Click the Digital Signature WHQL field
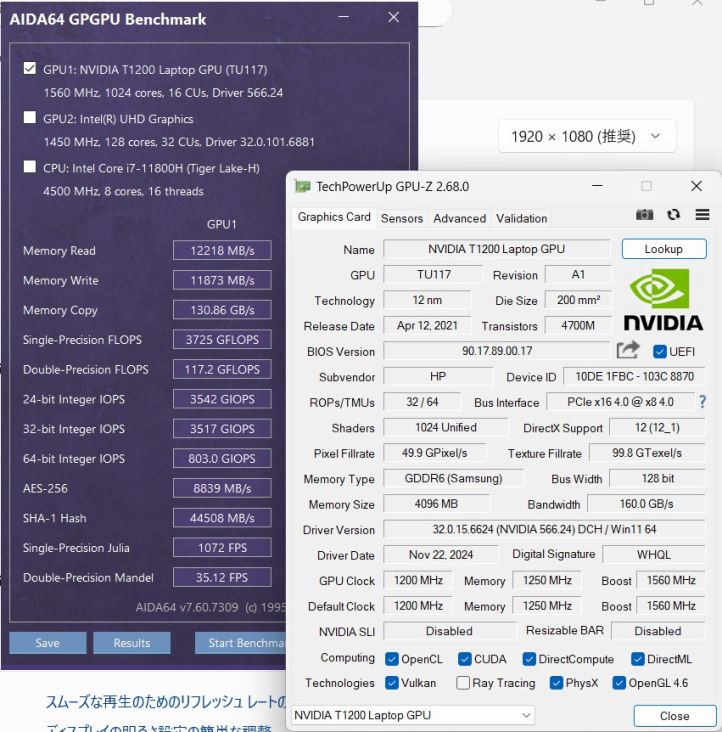The height and width of the screenshot is (732, 722). 654,555
